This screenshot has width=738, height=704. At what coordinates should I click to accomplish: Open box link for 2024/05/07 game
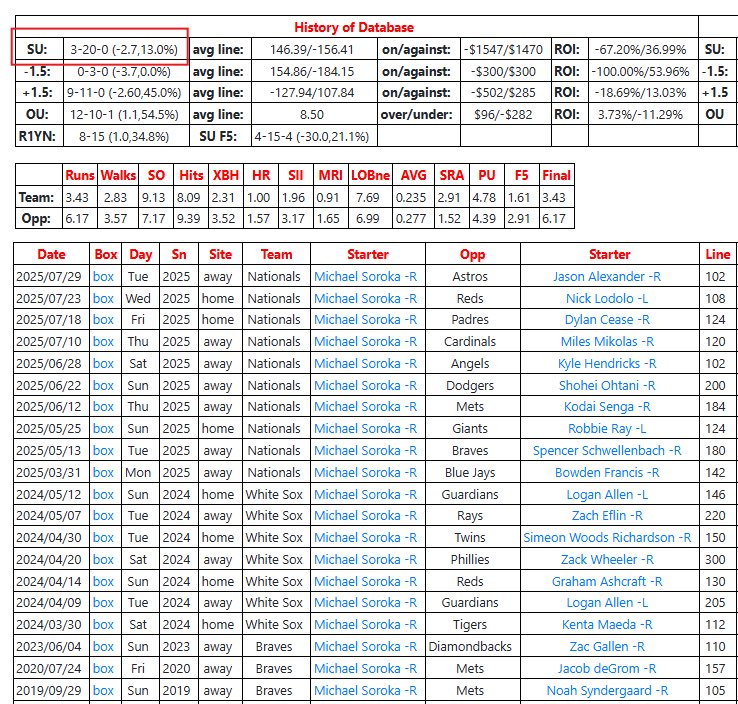(103, 515)
